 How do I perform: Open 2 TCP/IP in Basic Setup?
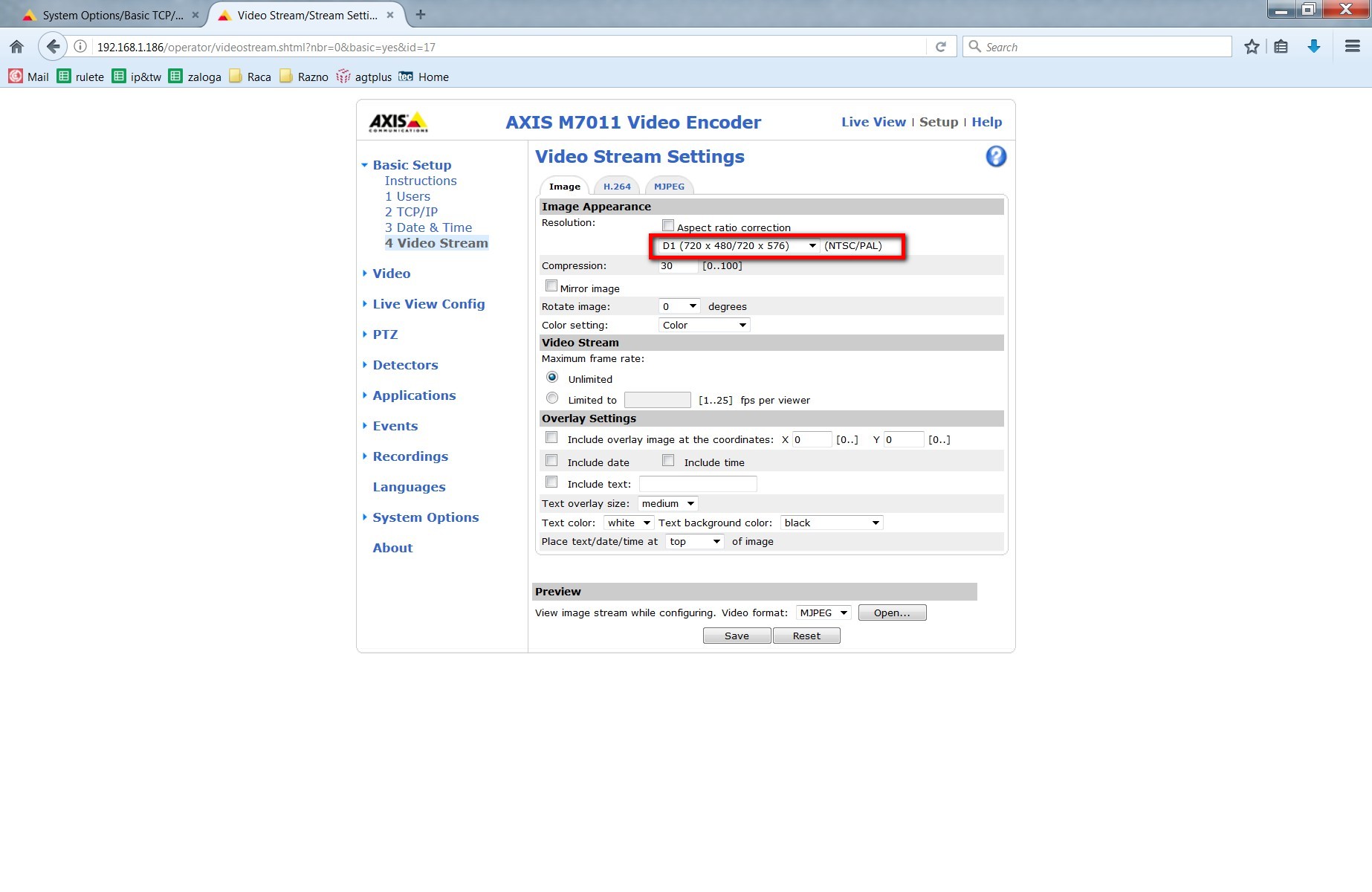(x=411, y=212)
